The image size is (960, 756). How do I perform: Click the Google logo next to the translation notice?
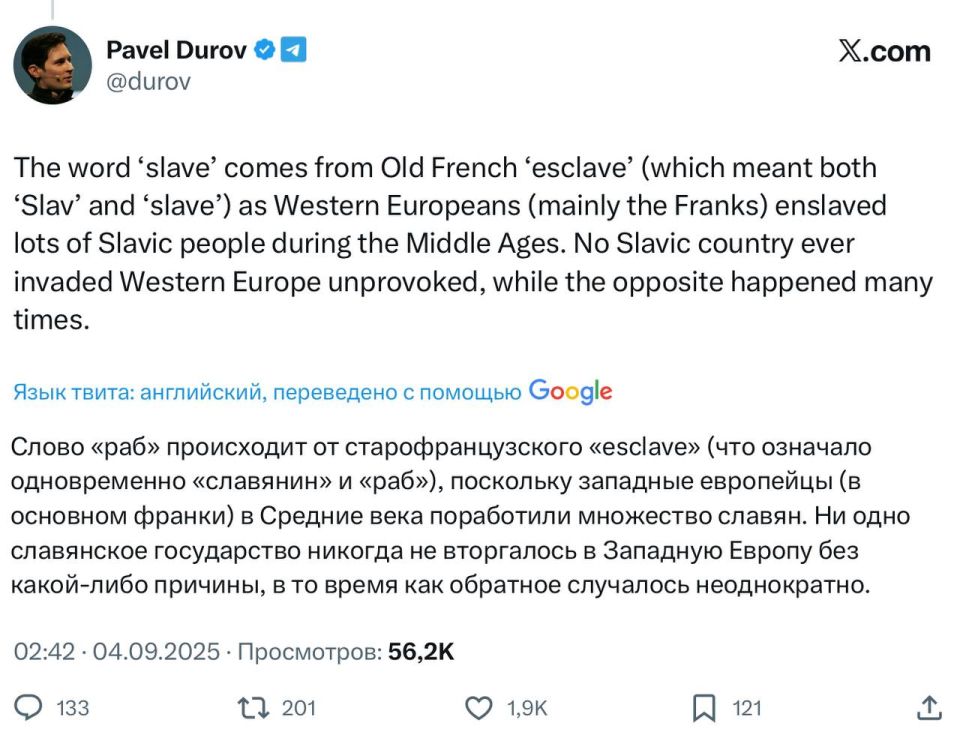tap(570, 392)
